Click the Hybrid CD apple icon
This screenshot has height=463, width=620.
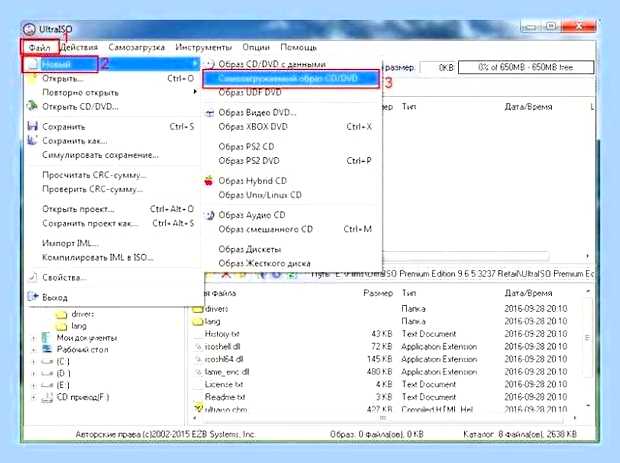click(x=209, y=181)
